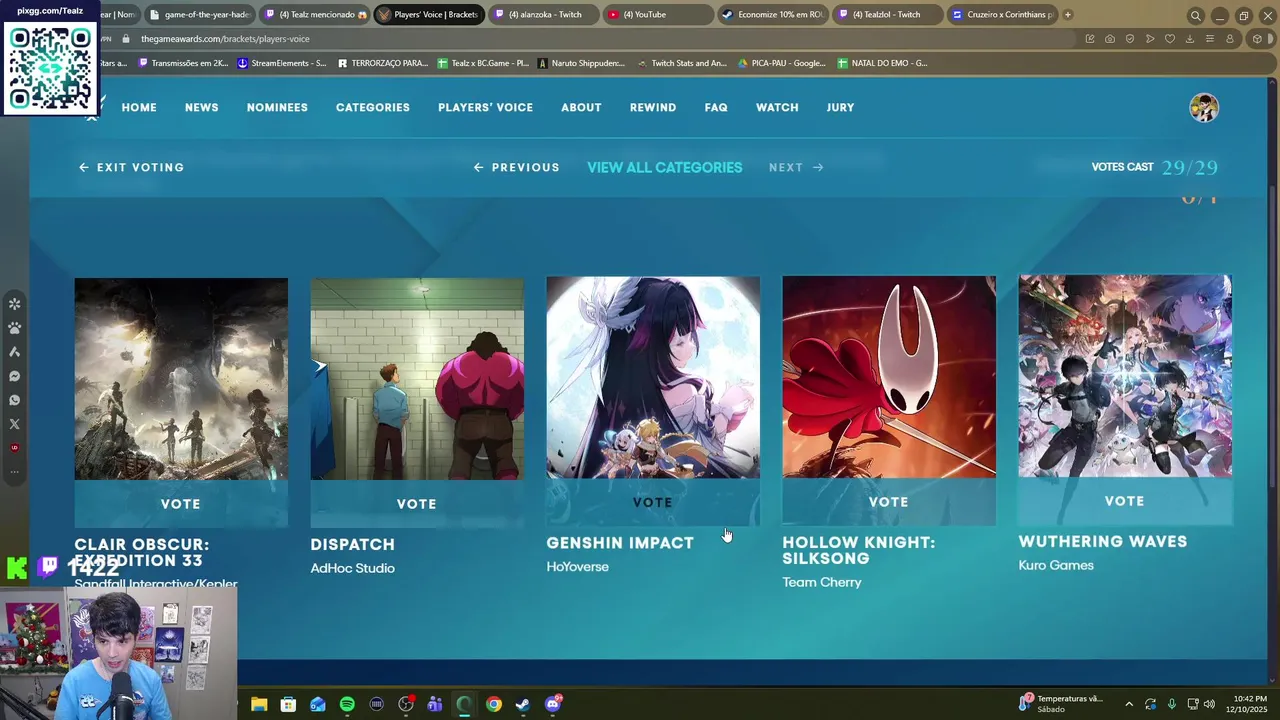Open WhatsApp in the browser sidebar
The image size is (1280, 720).
pos(14,400)
